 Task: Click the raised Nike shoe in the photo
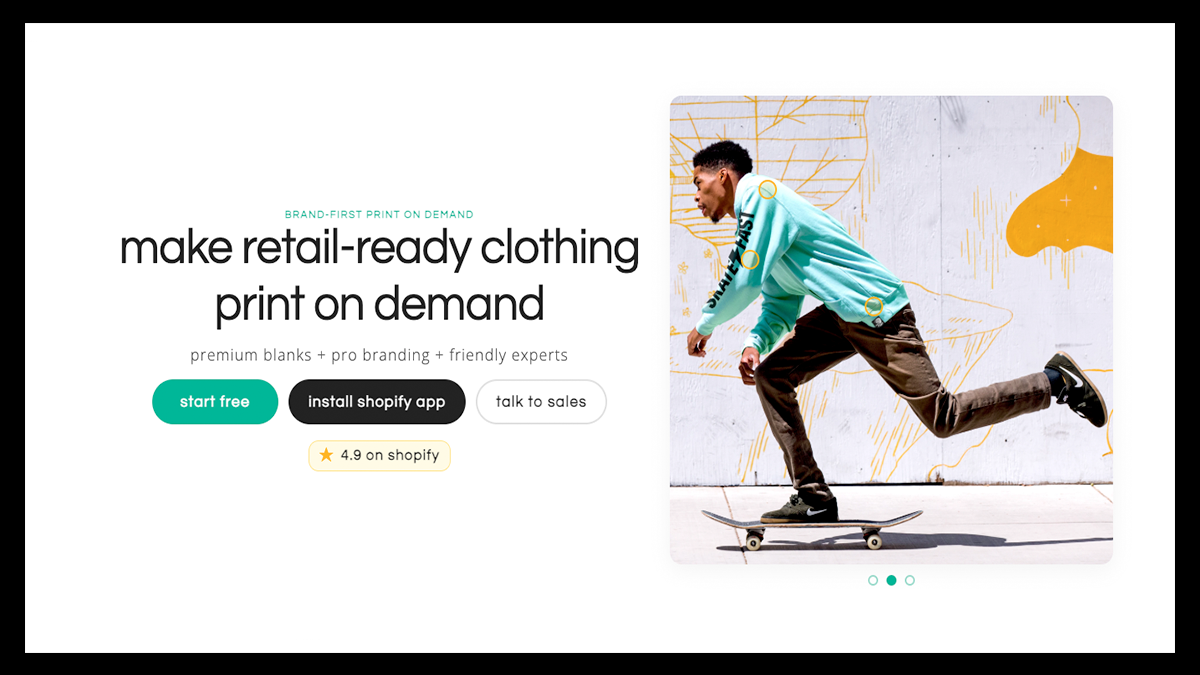coord(1078,388)
